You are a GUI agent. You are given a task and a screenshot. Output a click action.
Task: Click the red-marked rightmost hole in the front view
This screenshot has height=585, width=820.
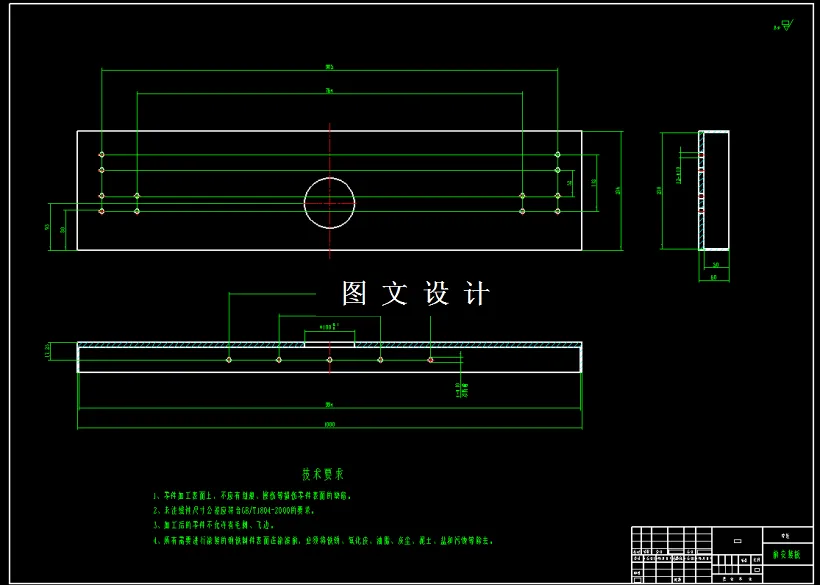coord(430,360)
